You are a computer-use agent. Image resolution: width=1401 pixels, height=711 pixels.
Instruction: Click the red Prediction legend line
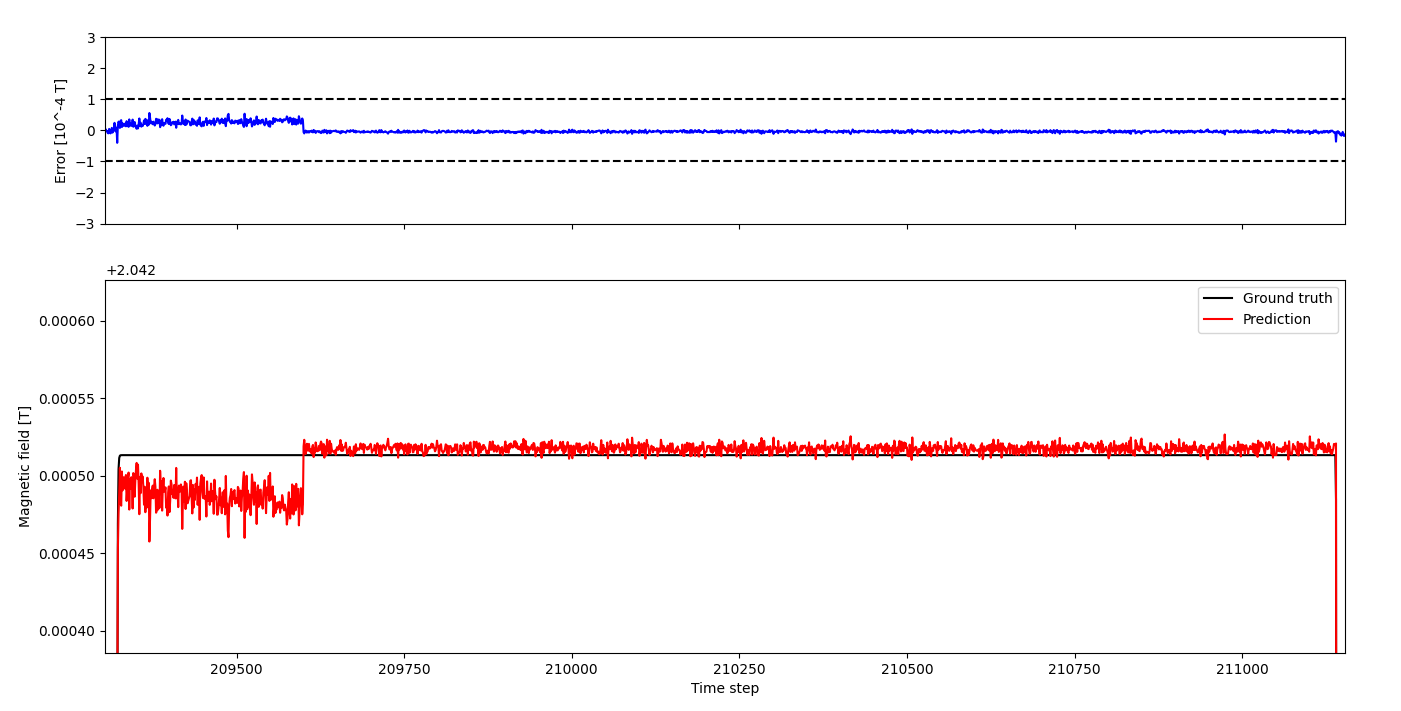1218,320
